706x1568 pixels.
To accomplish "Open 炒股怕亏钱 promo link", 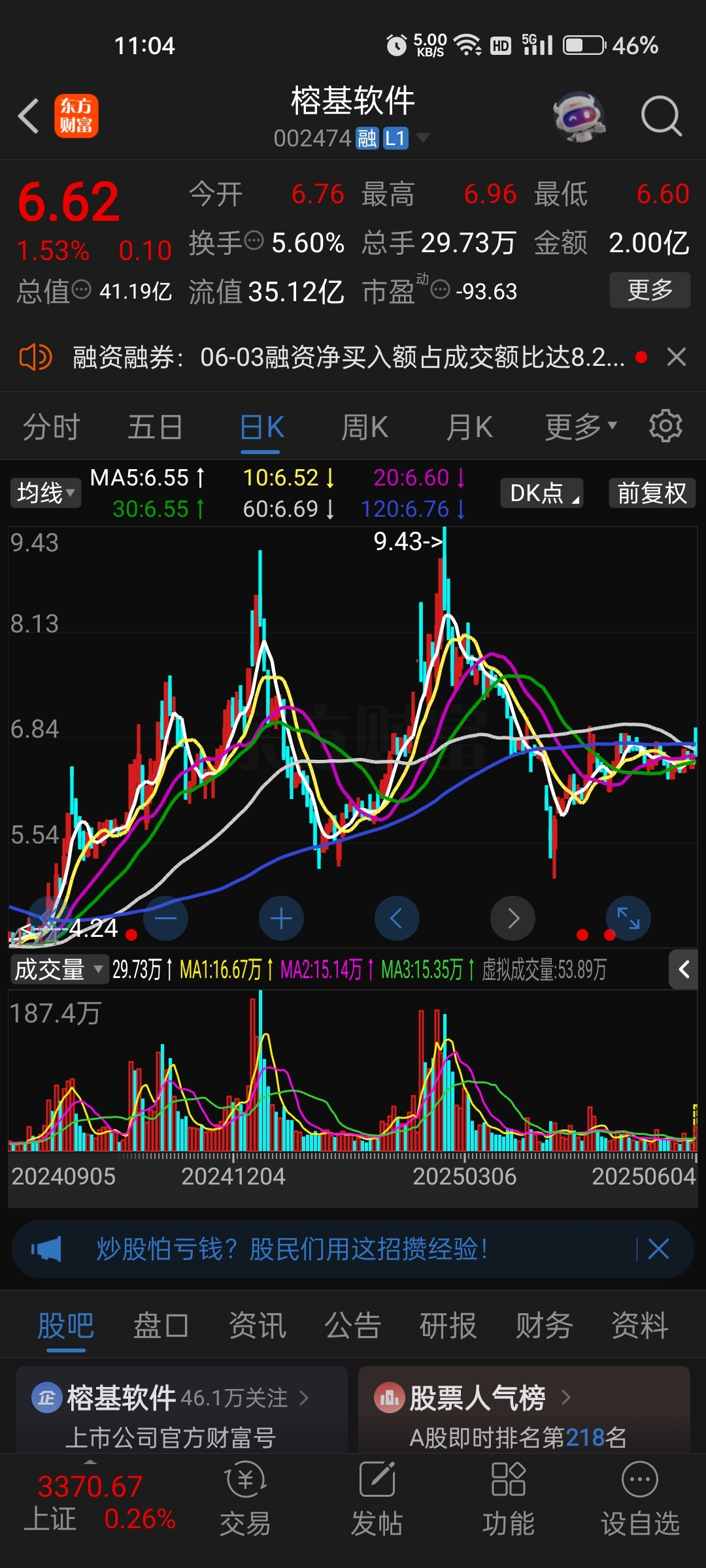I will (x=292, y=1249).
